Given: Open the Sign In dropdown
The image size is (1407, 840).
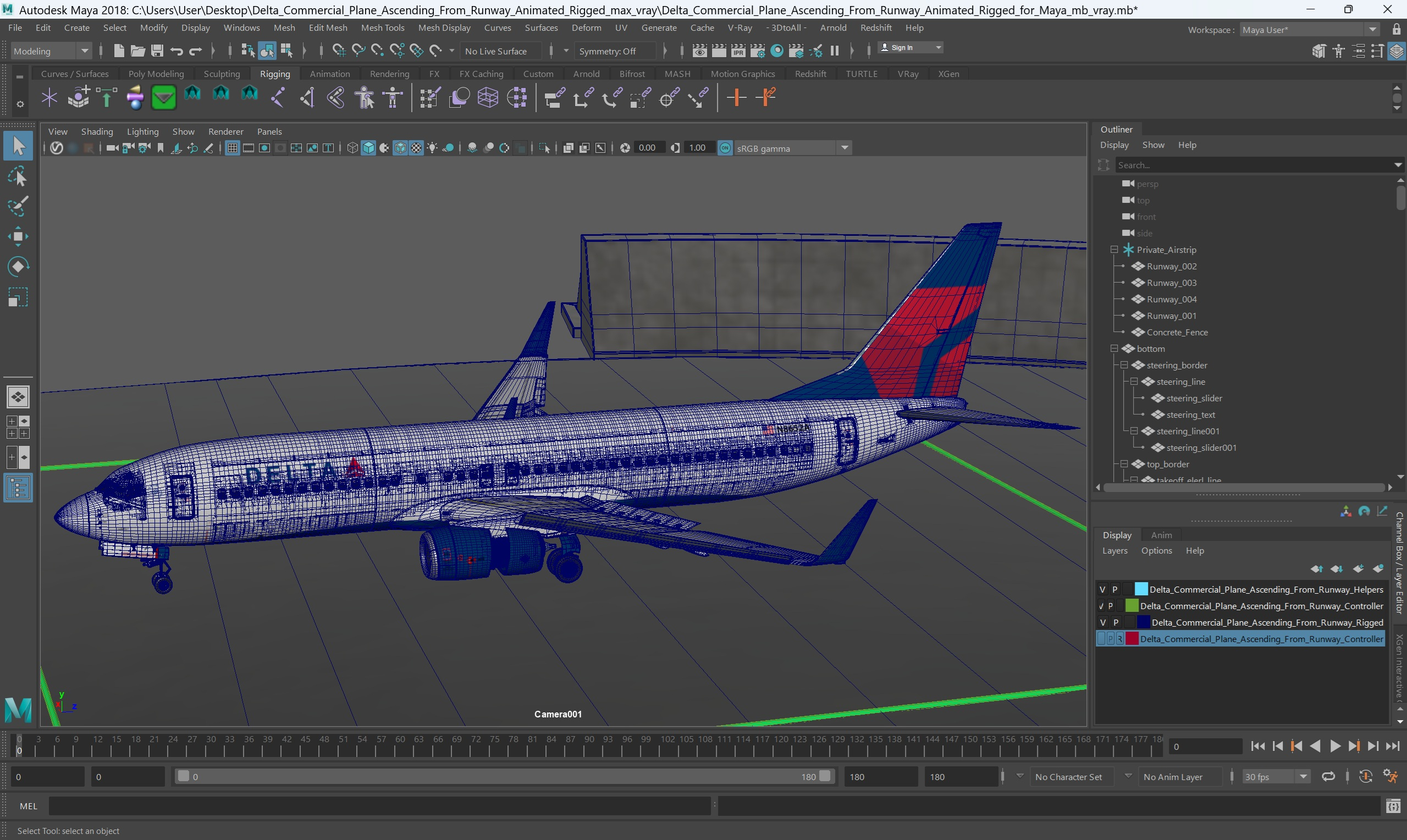Looking at the screenshot, I should (x=911, y=47).
